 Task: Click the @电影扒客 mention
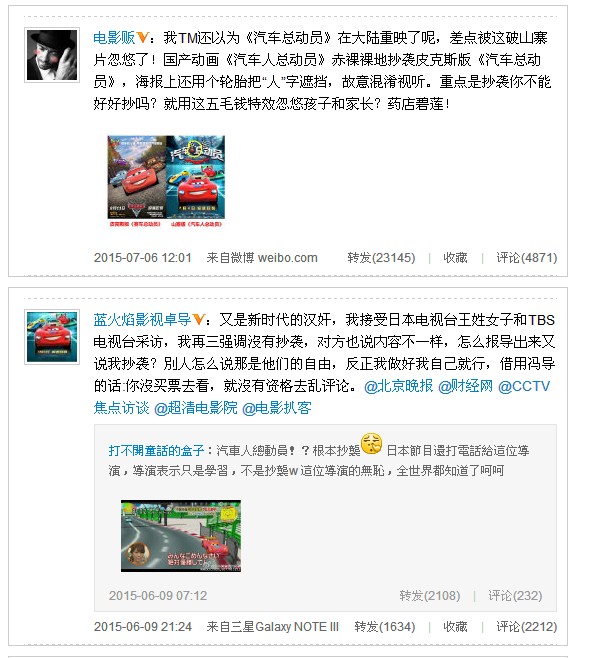(x=277, y=408)
